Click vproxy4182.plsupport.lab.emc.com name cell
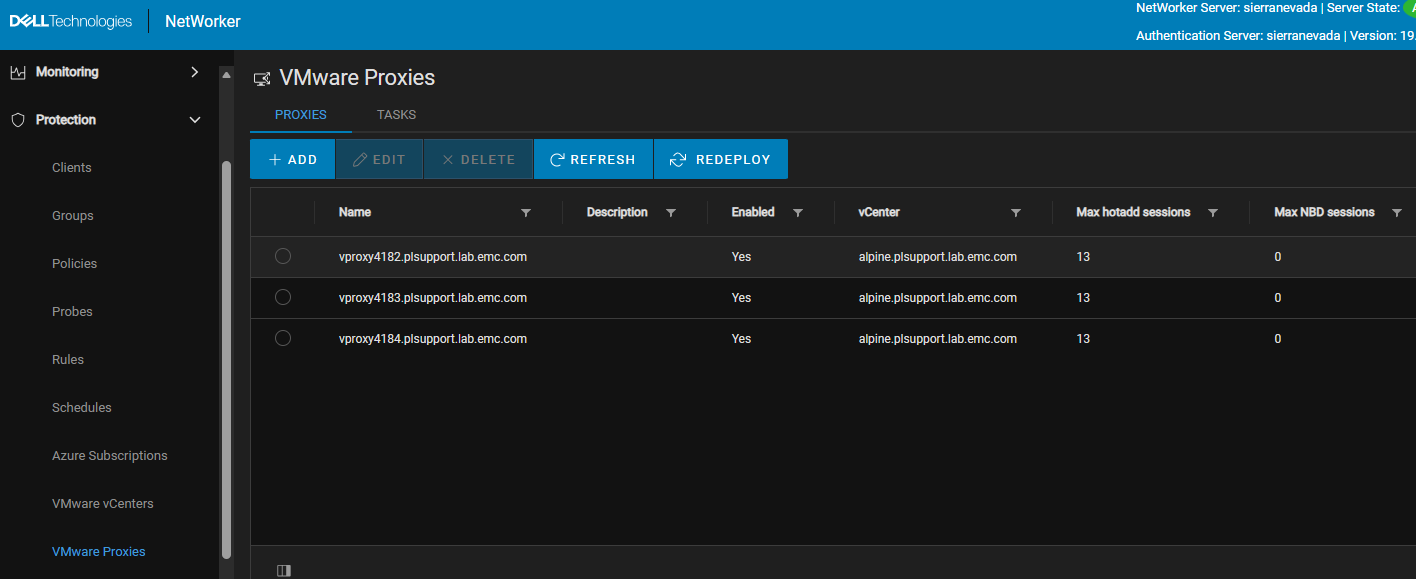Viewport: 1416px width, 579px height. 433,257
